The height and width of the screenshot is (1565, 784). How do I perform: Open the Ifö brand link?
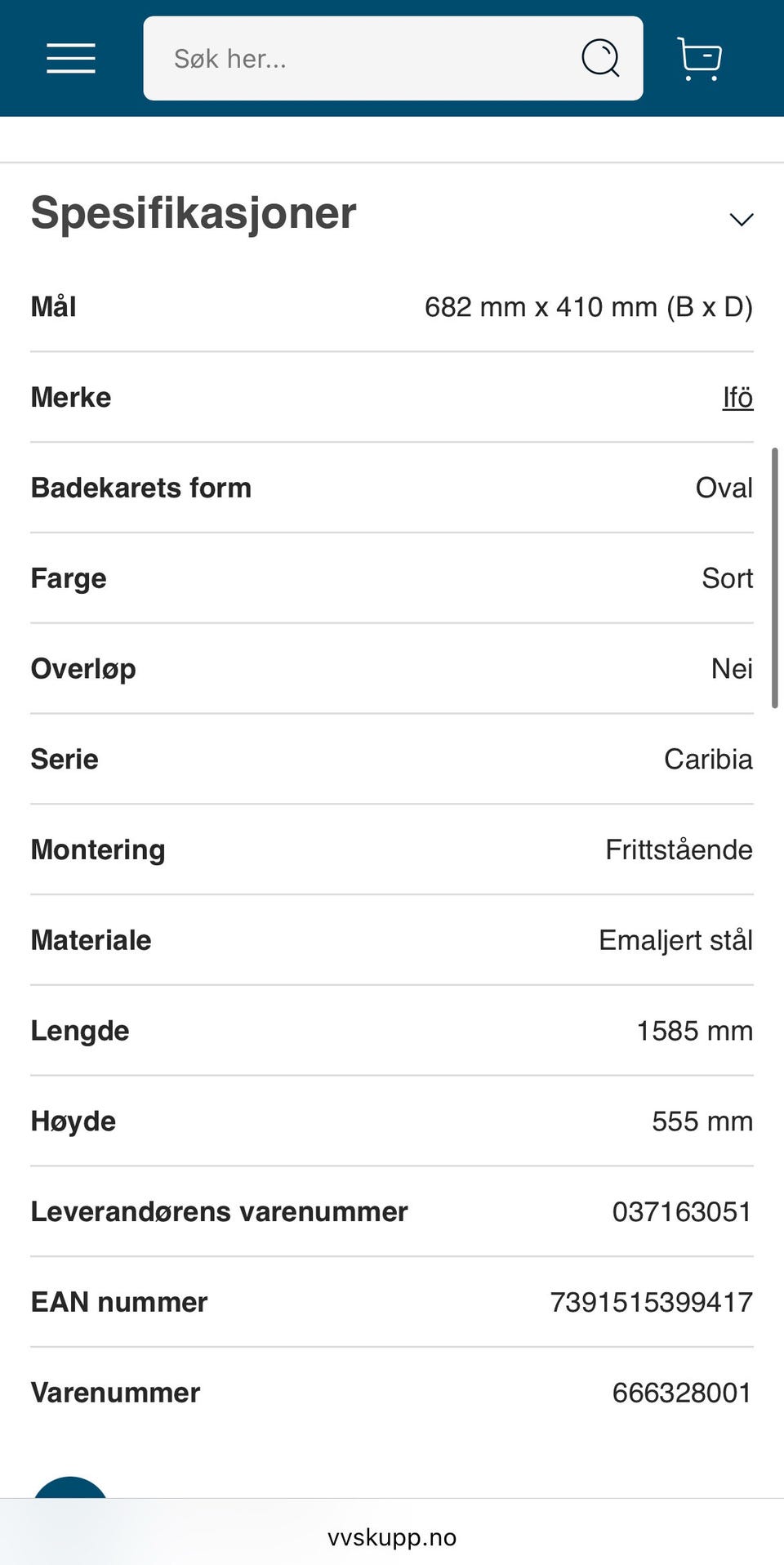(x=737, y=398)
